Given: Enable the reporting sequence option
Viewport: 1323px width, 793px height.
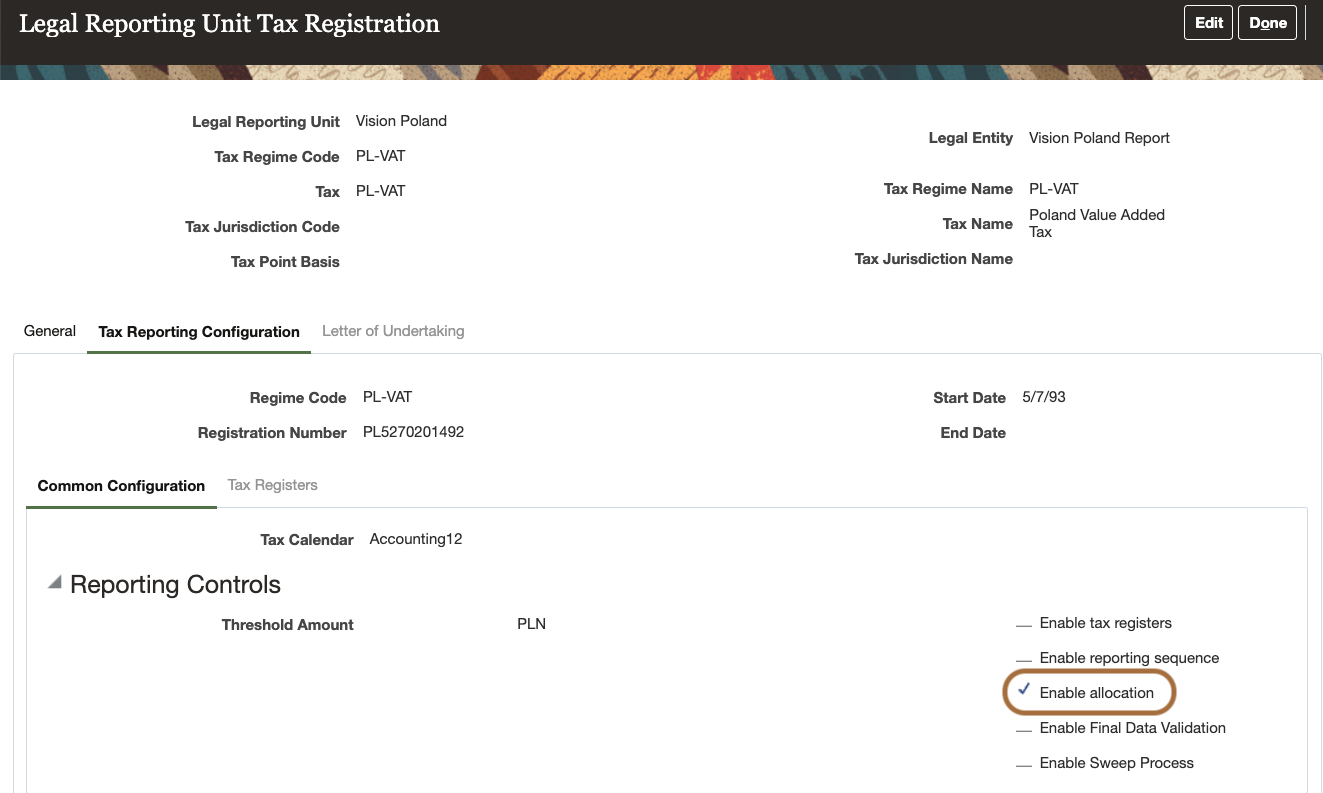Looking at the screenshot, I should [x=1024, y=657].
